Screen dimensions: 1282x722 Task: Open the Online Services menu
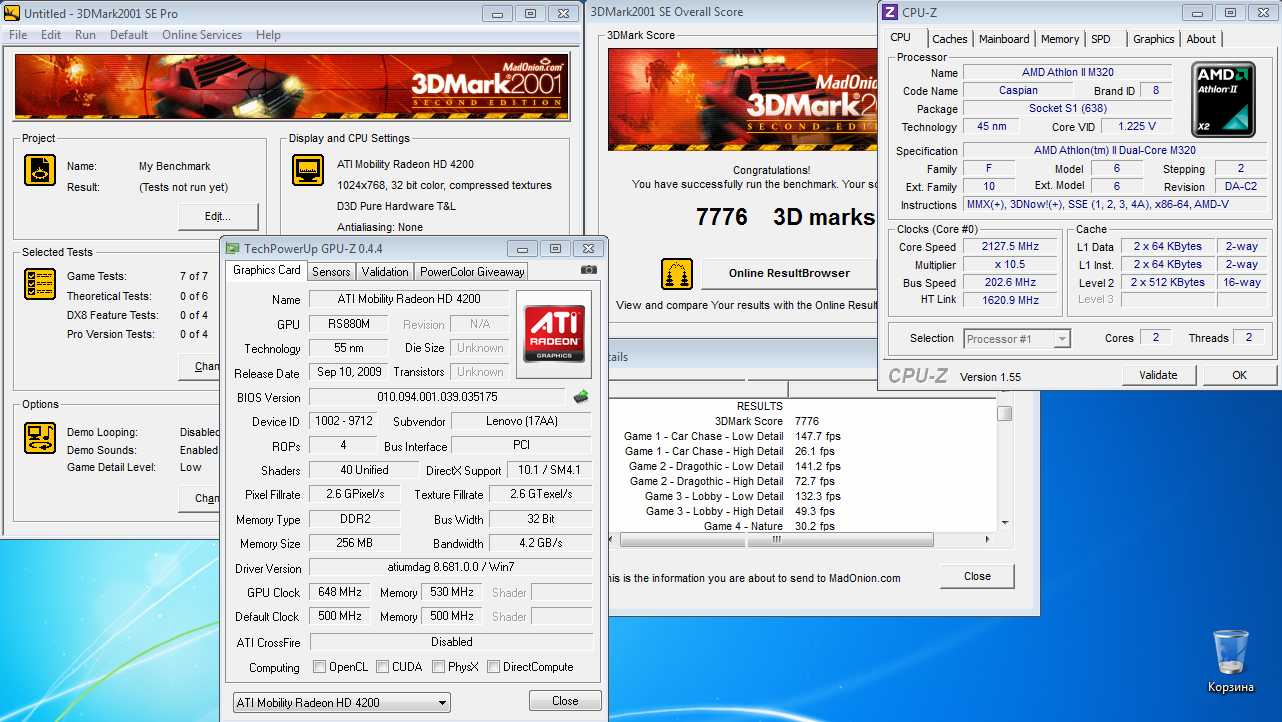(x=202, y=35)
